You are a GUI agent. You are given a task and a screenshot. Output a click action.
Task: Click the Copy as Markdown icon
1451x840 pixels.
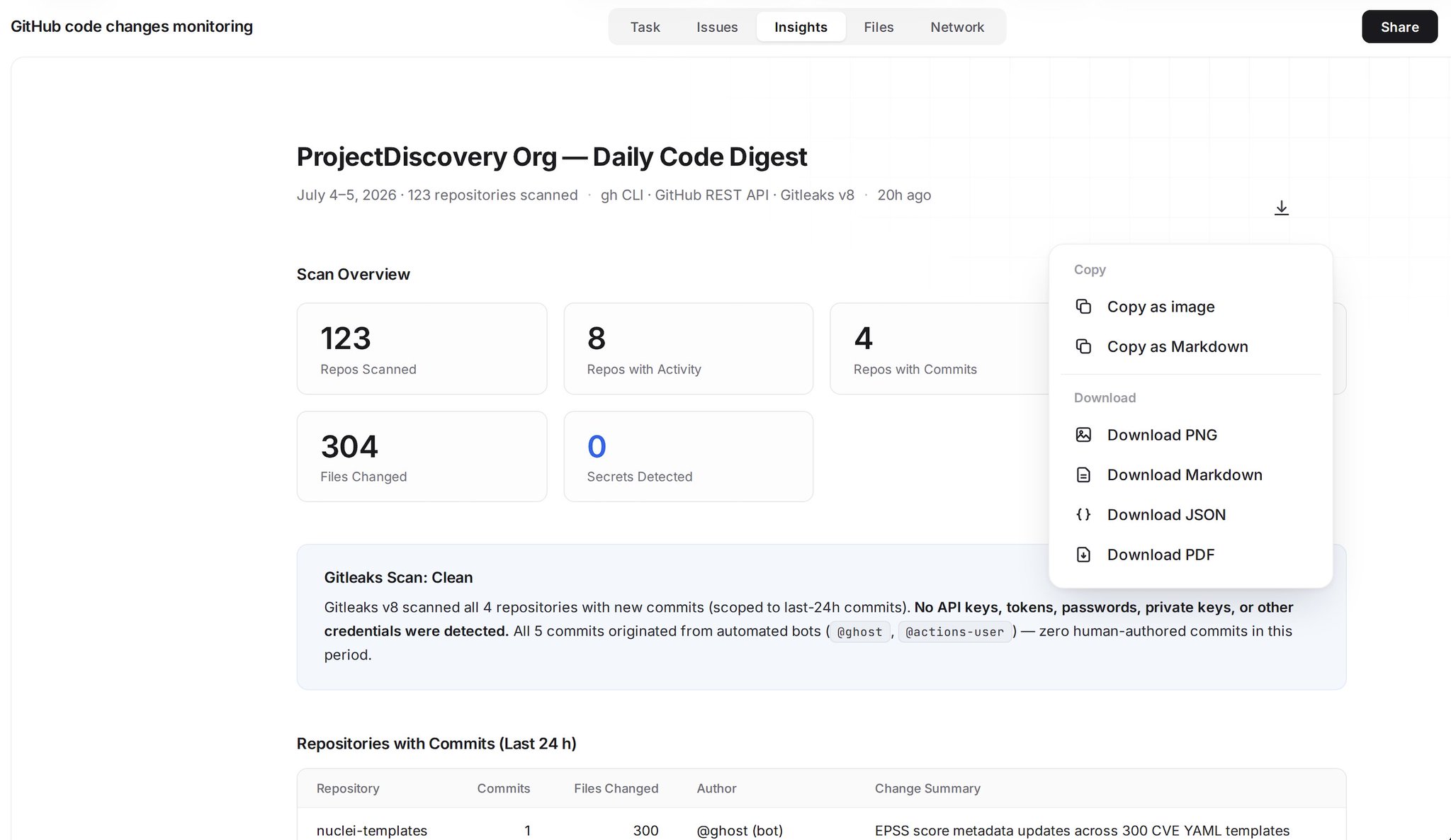(1083, 346)
